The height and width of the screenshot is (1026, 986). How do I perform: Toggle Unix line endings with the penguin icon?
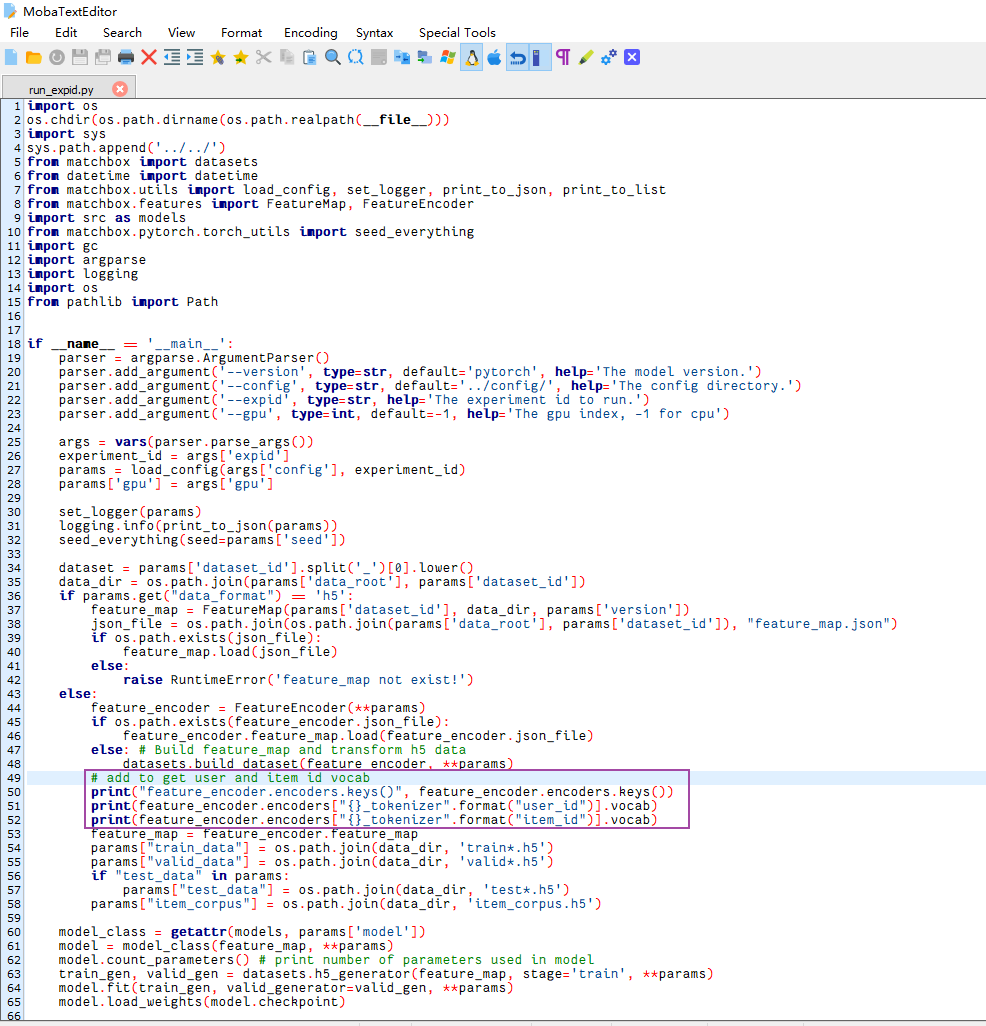(471, 57)
